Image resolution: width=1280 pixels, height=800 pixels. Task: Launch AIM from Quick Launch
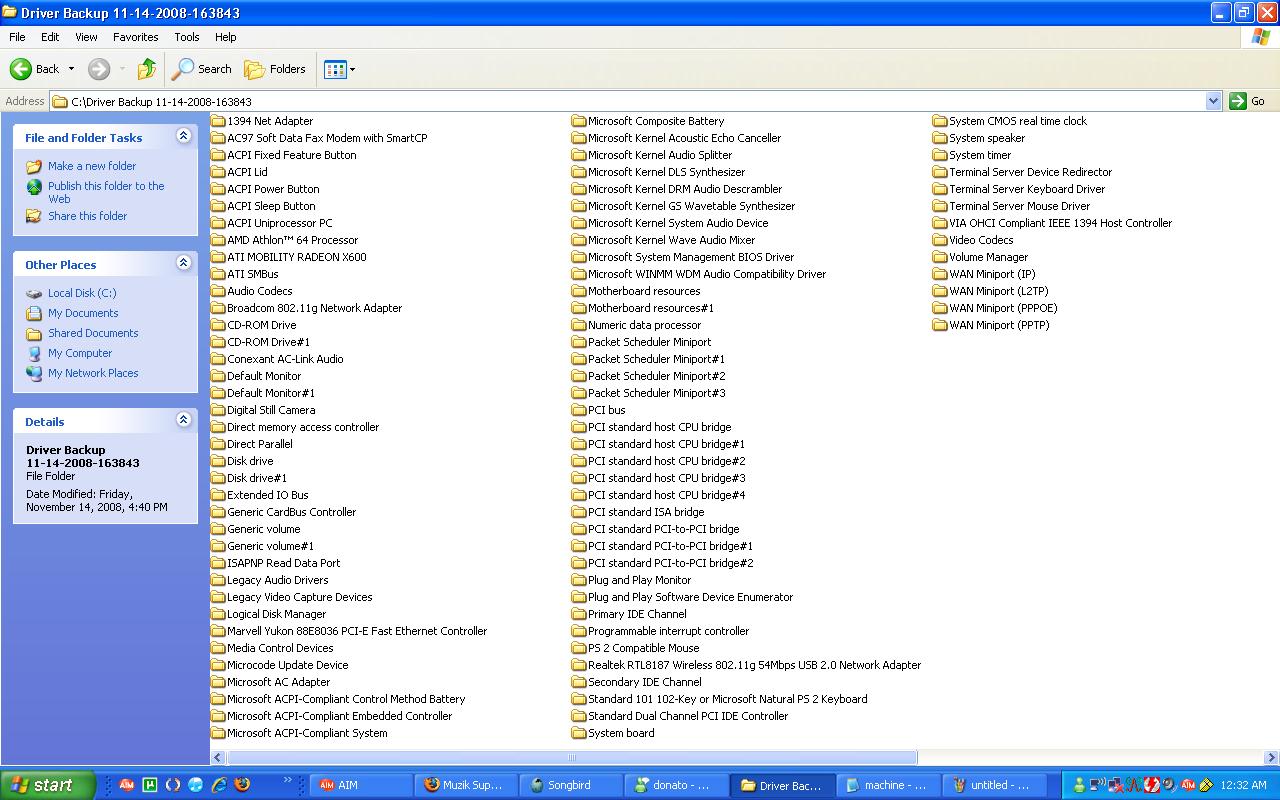click(127, 785)
